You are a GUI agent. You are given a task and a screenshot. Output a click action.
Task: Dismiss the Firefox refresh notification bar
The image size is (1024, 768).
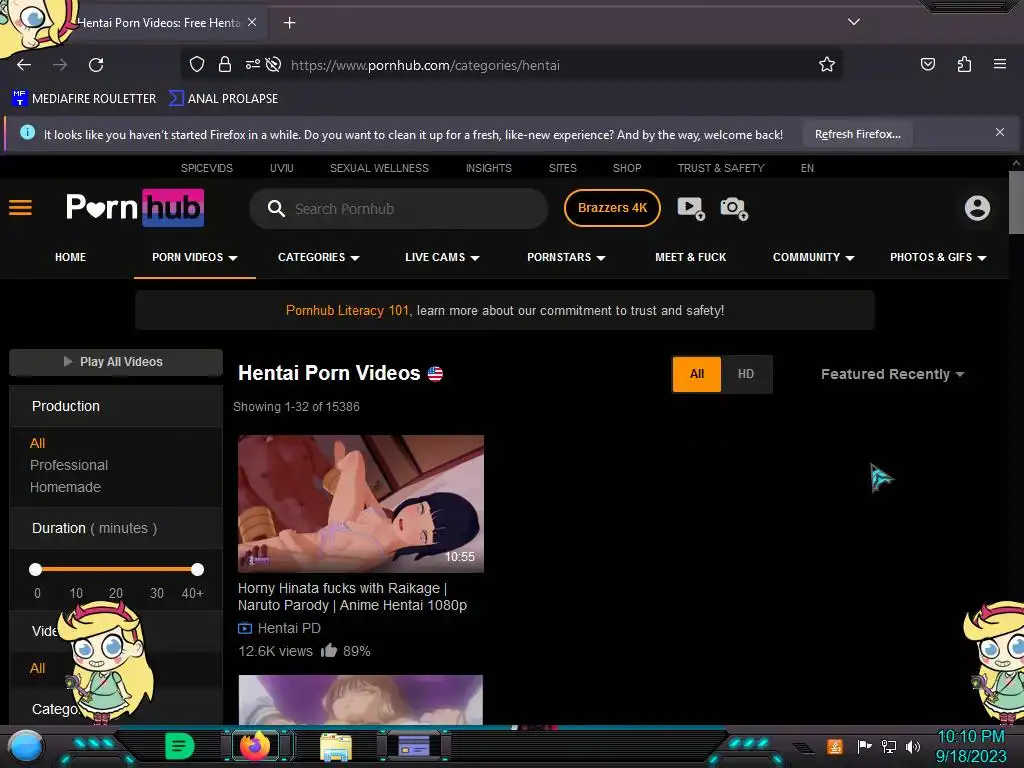(x=1000, y=132)
